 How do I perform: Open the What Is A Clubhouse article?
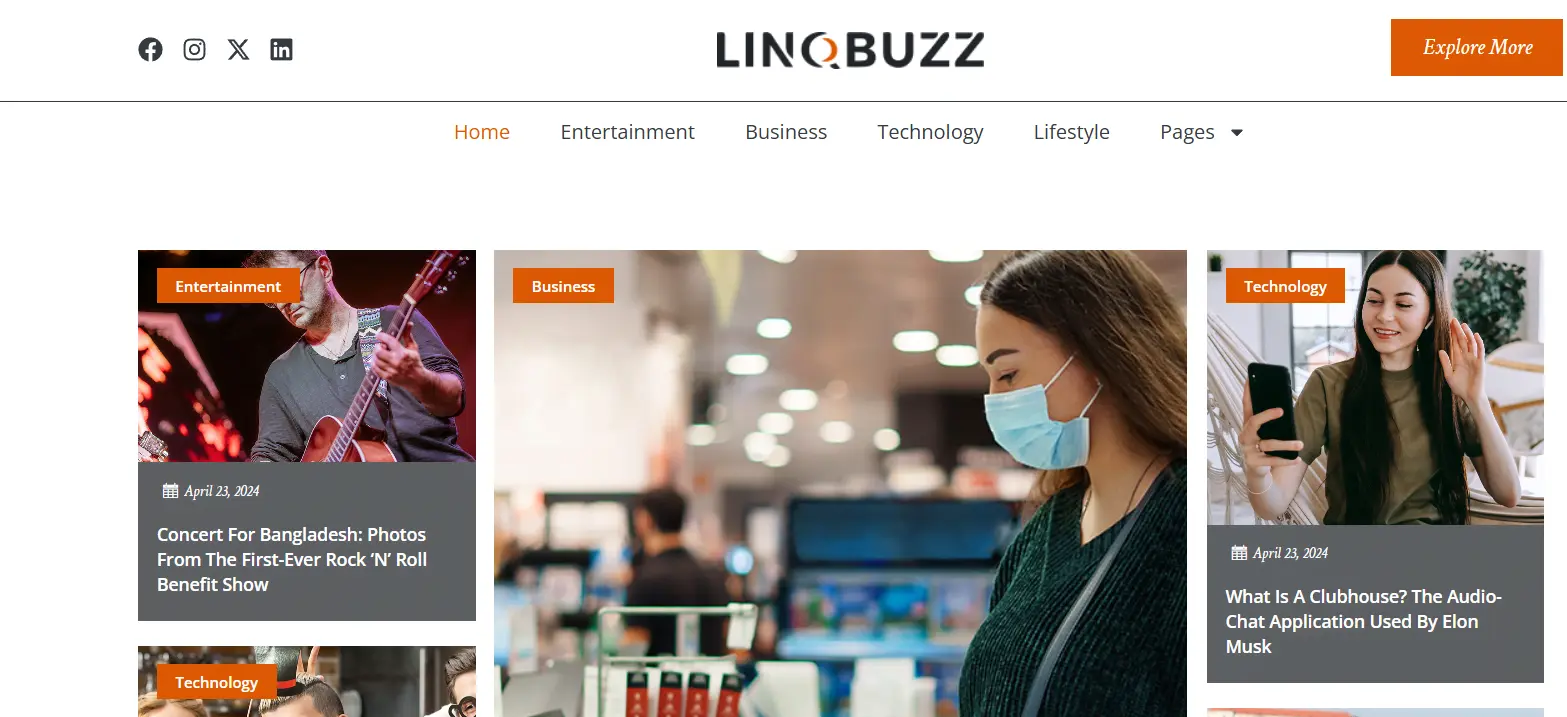[x=1364, y=621]
